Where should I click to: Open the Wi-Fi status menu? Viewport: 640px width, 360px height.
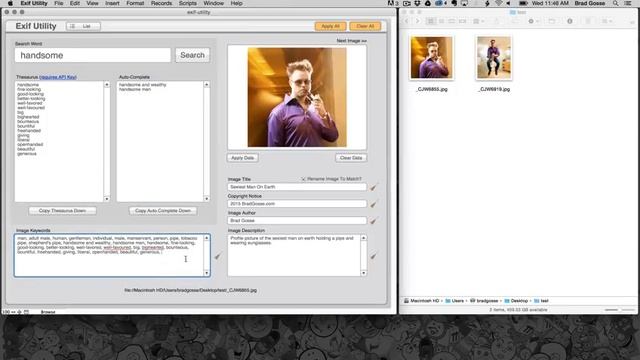tap(498, 3)
